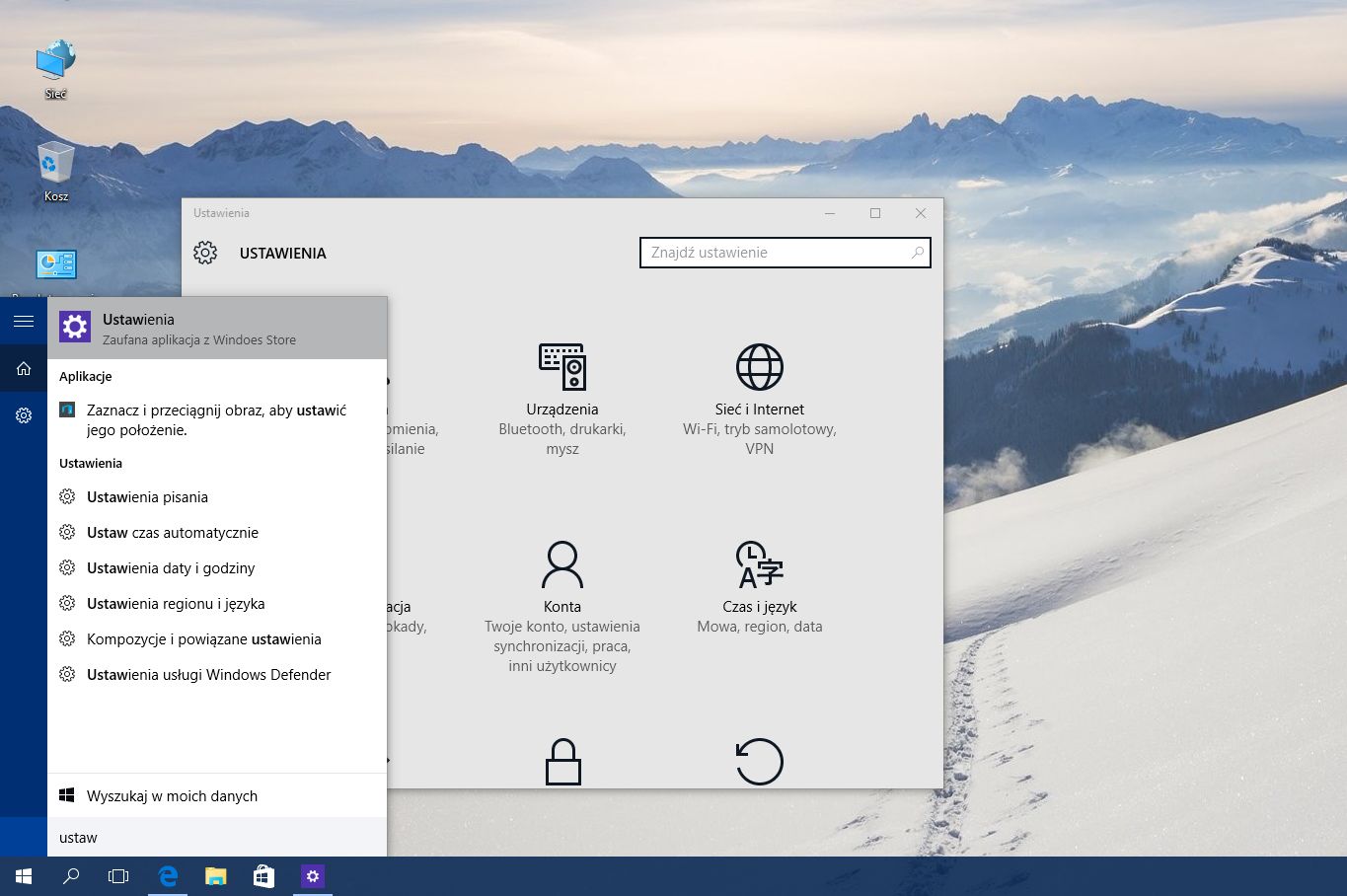Open Windows Store from the taskbar

point(263,876)
